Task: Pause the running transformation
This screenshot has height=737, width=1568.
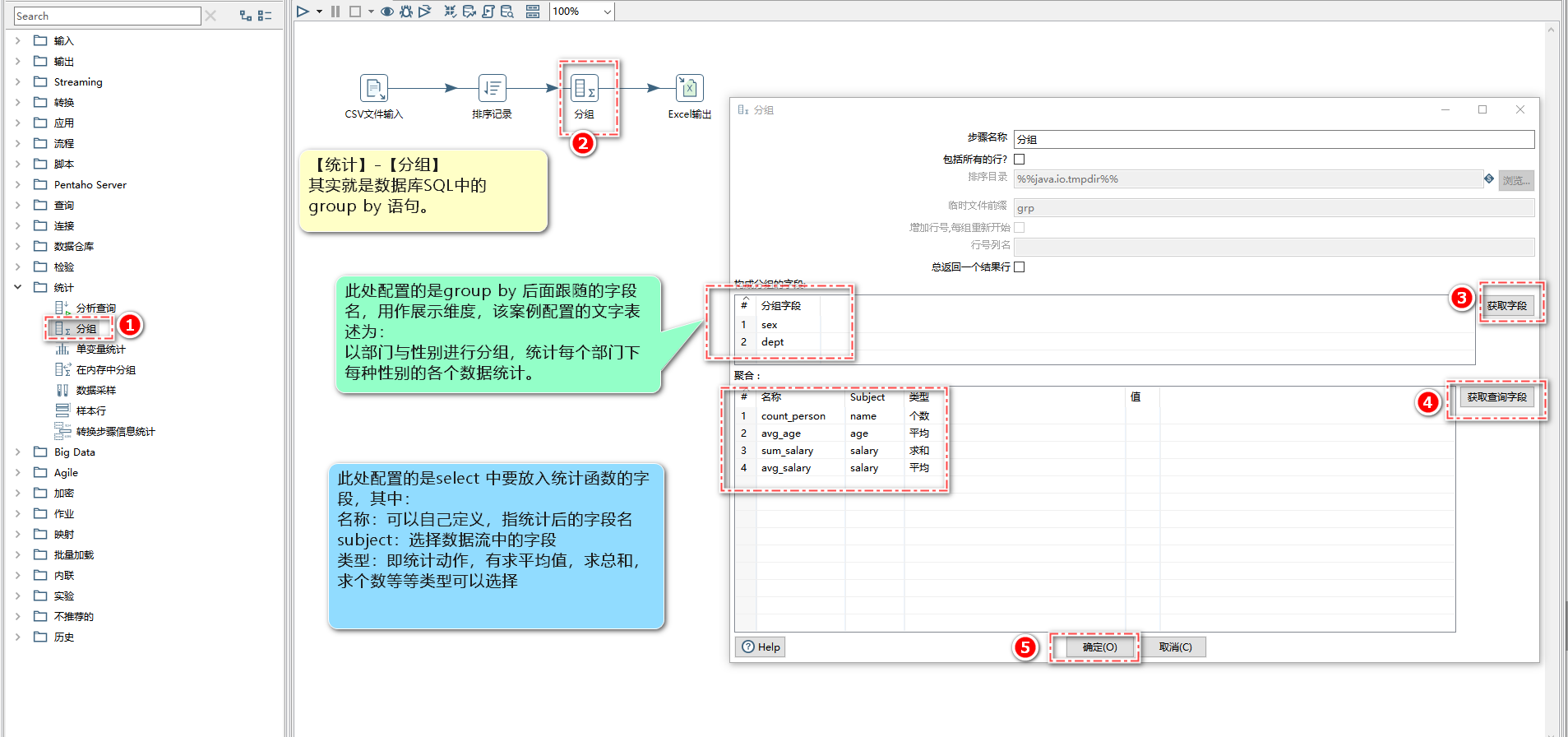Action: tap(335, 12)
